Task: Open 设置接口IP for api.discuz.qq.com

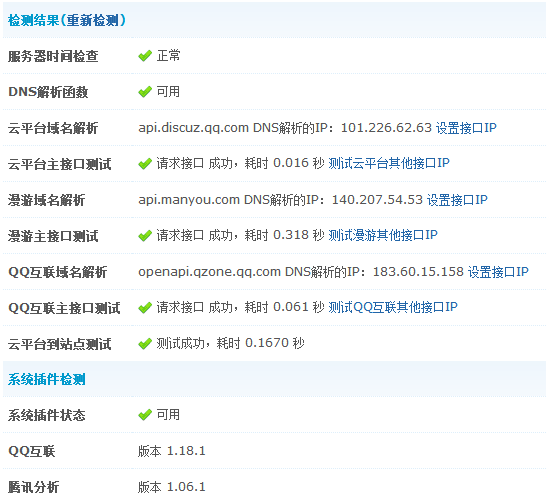Action: pos(466,128)
